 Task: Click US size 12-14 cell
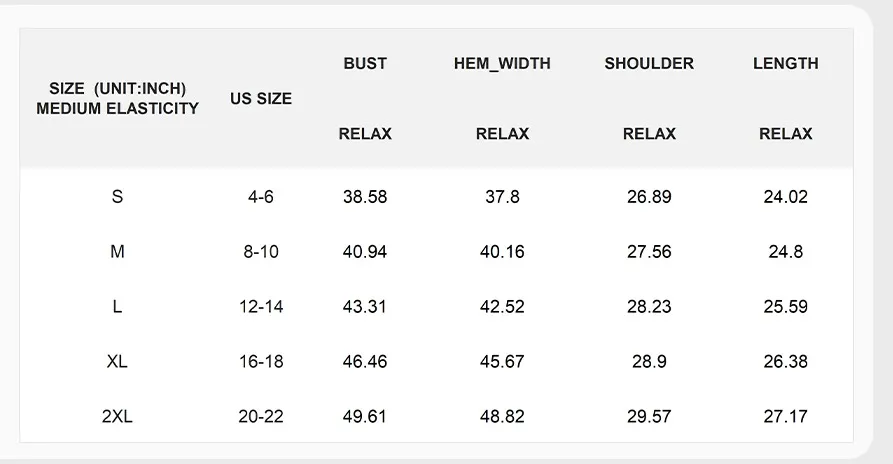click(261, 307)
